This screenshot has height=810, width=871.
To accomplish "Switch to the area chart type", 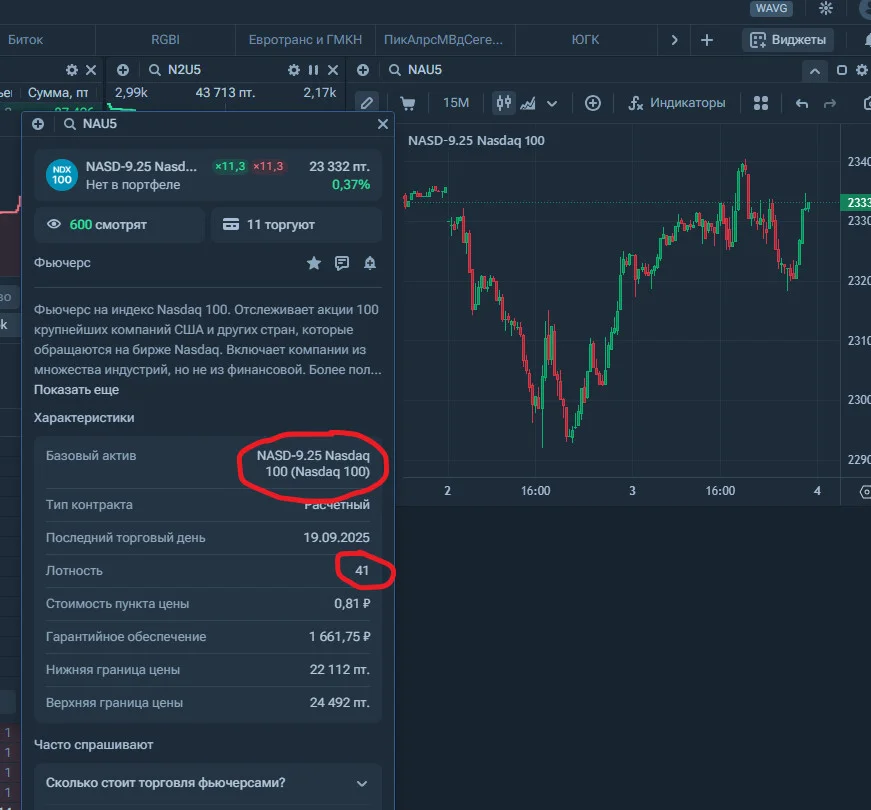I will pyautogui.click(x=528, y=103).
